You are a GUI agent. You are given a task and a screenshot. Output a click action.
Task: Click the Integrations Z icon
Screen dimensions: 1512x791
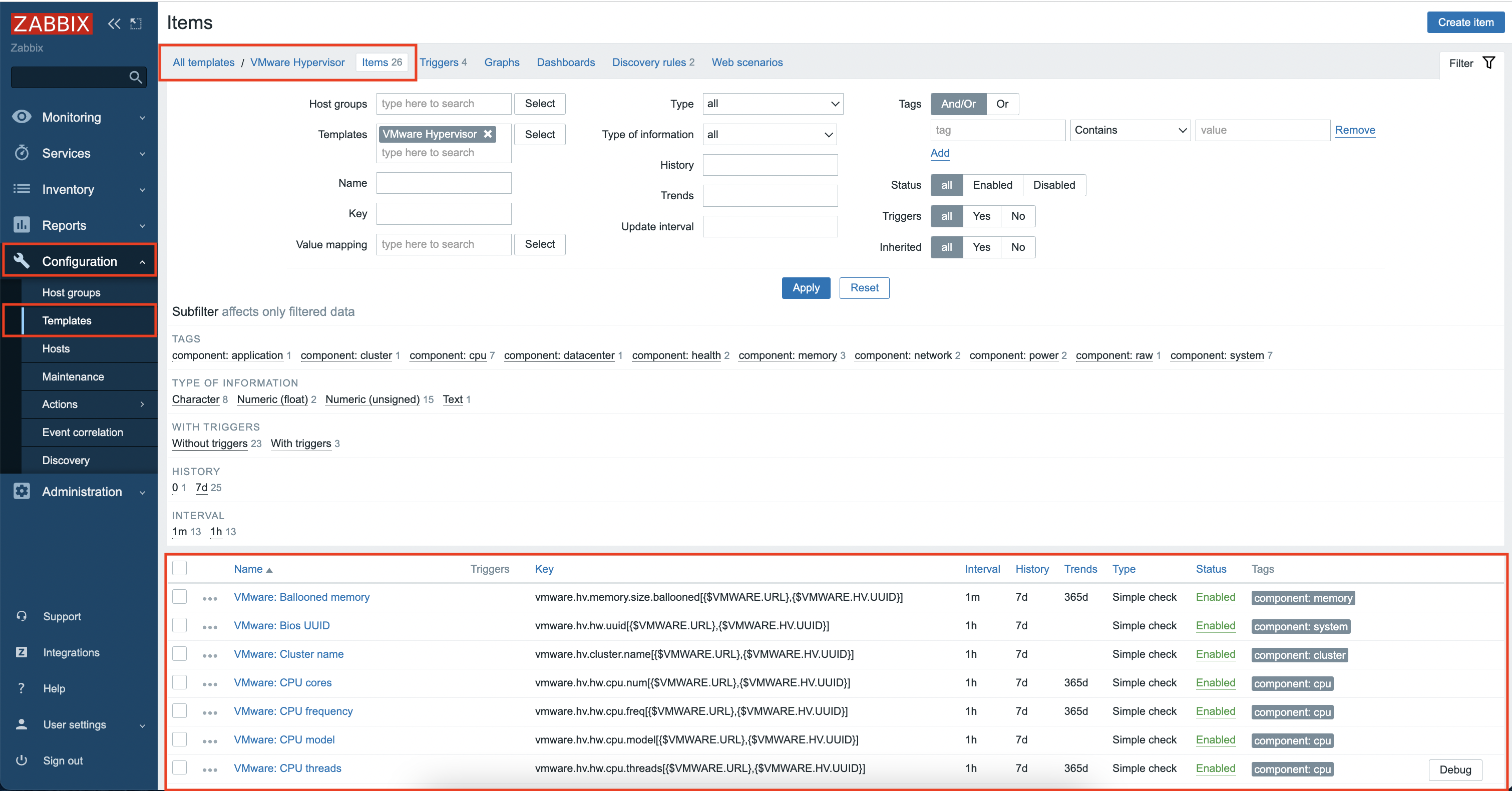22,652
